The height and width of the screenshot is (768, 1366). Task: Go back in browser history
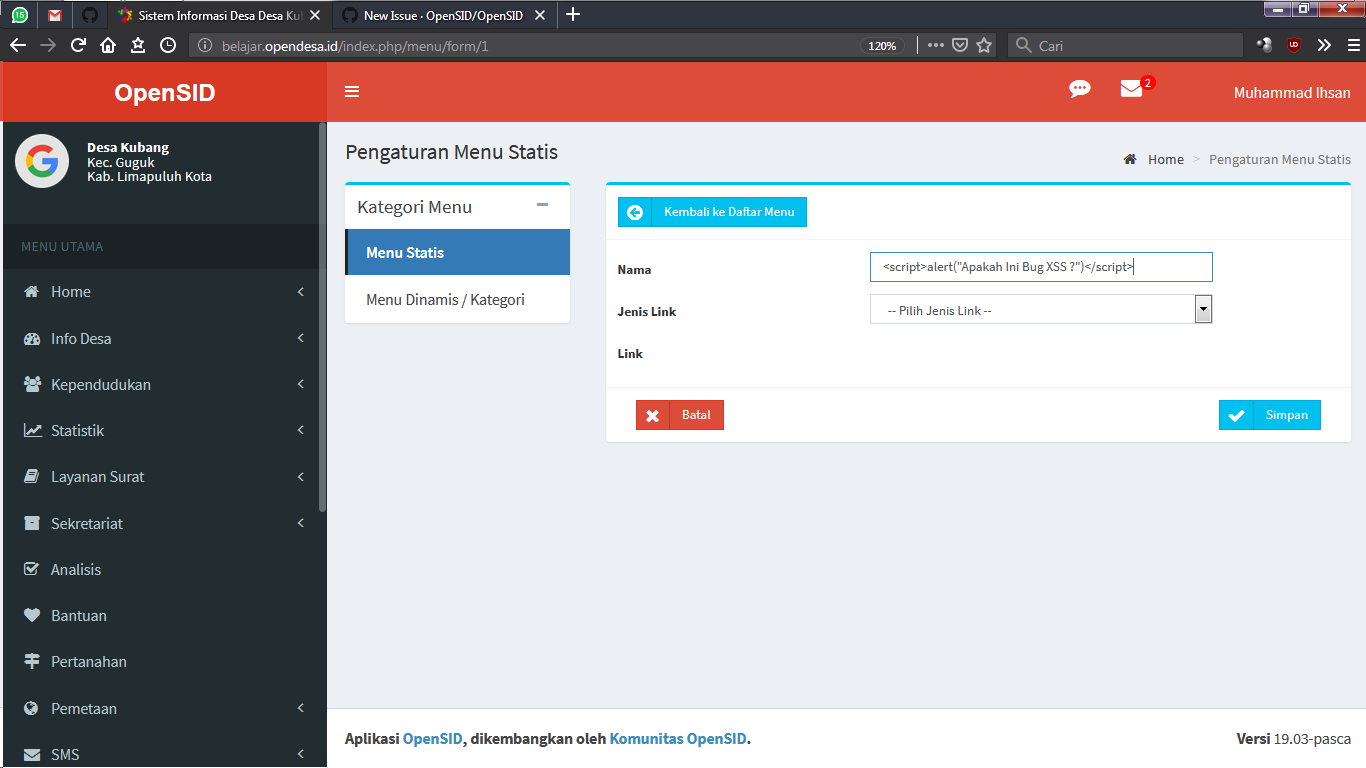tap(17, 45)
